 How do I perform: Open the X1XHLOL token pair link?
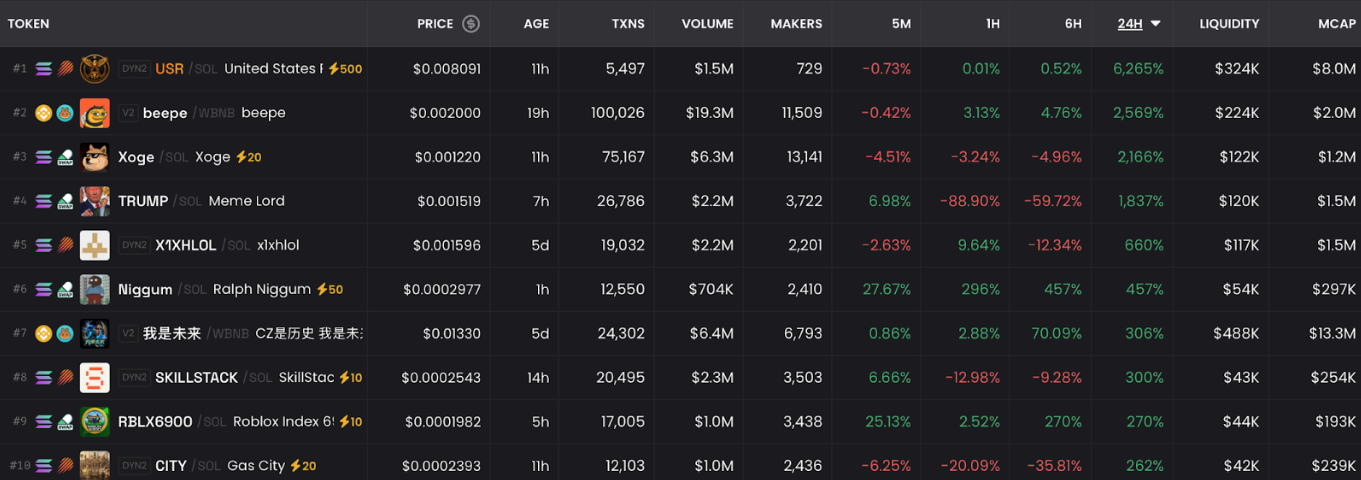tap(185, 245)
